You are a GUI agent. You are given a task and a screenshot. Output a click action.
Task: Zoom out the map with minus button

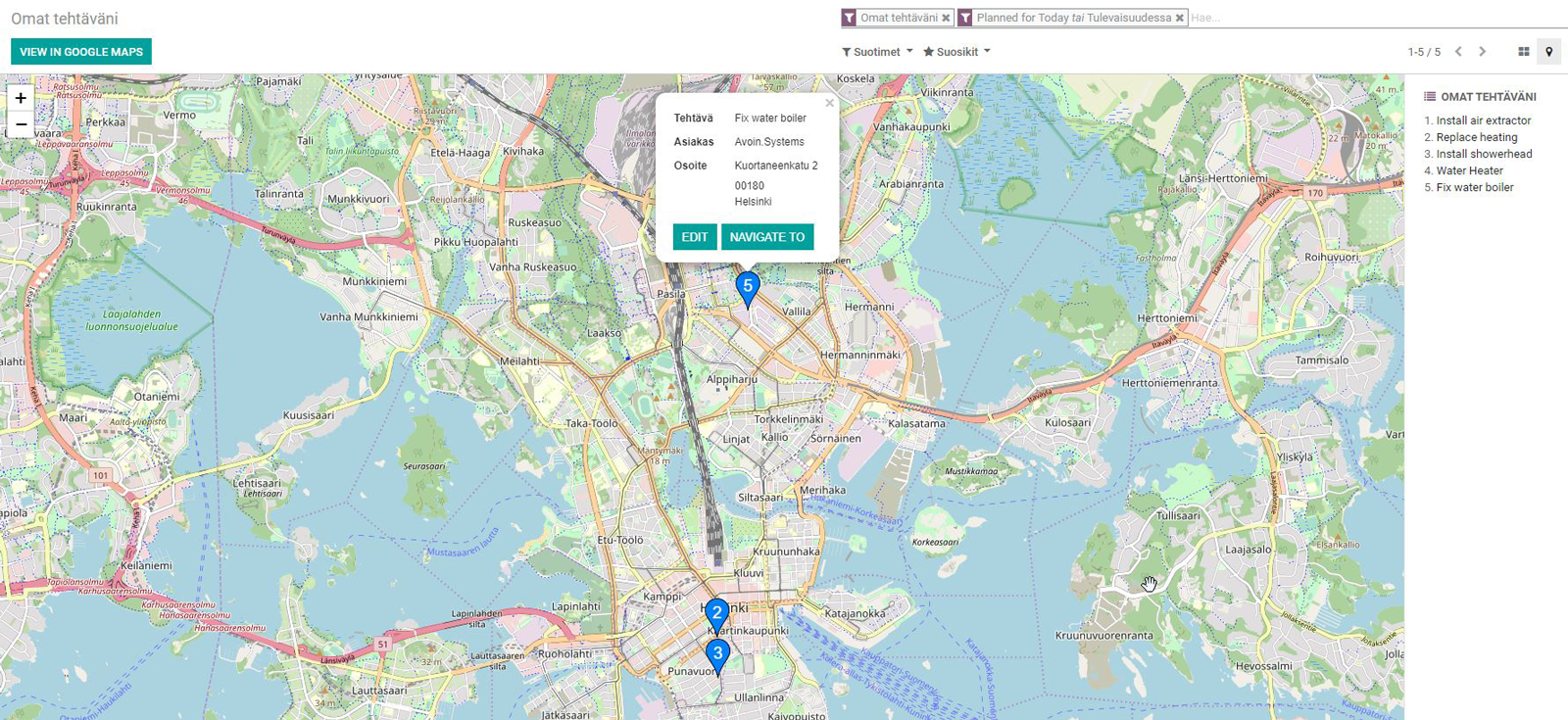point(21,124)
